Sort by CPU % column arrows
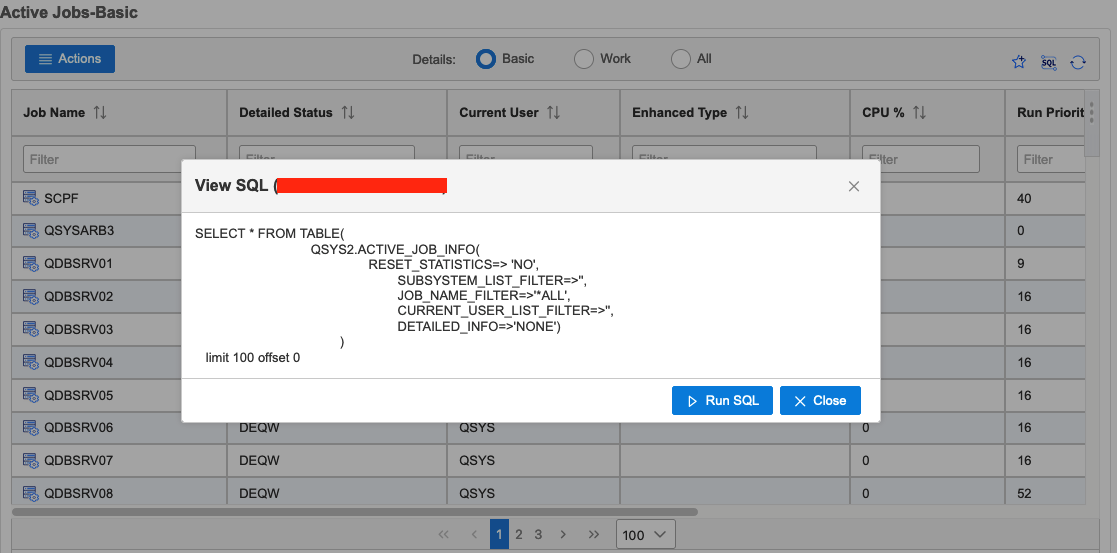Screen dimensions: 1117x553 tap(919, 113)
